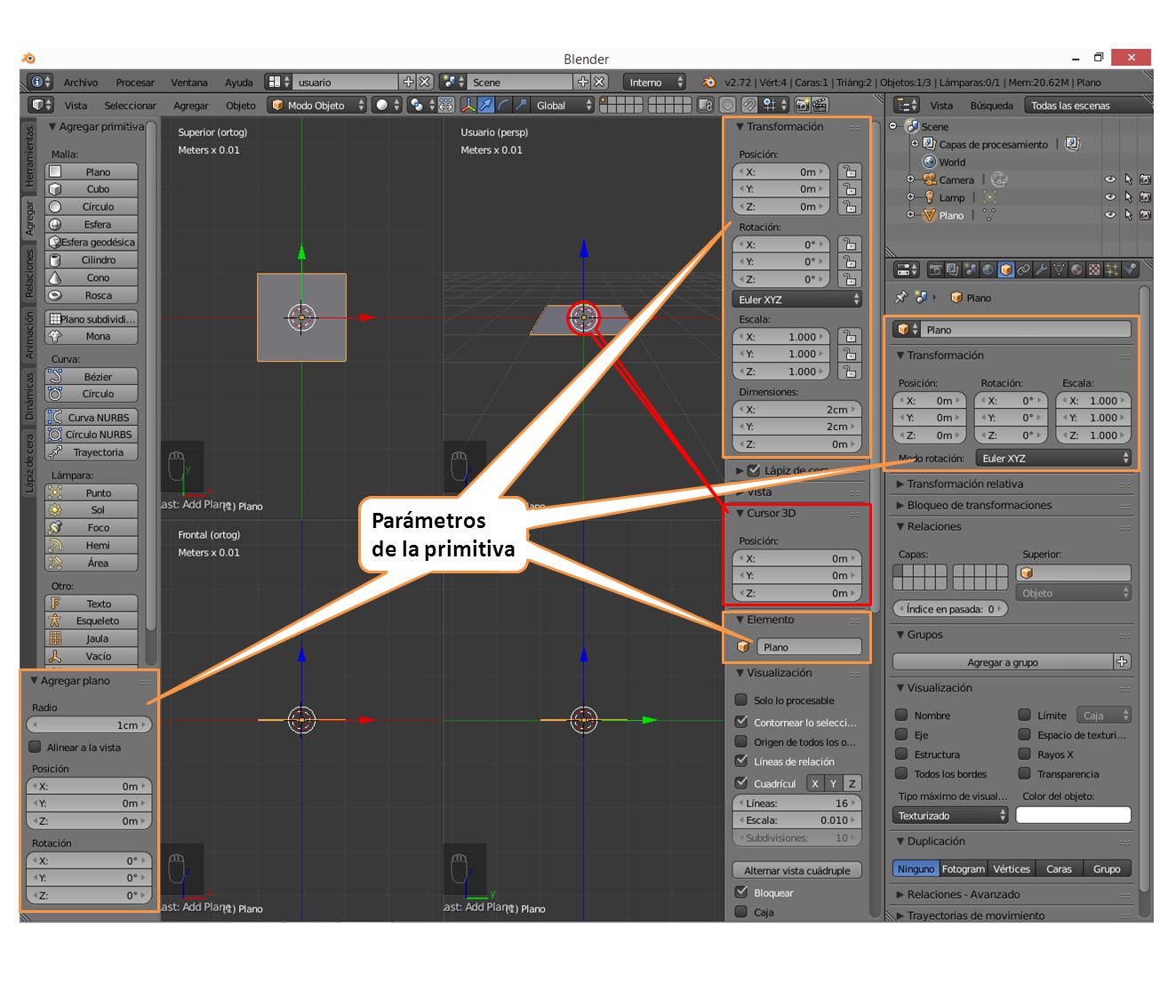Click the Líneas 16 grid slider
The width and height of the screenshot is (1176, 1008).
797,803
